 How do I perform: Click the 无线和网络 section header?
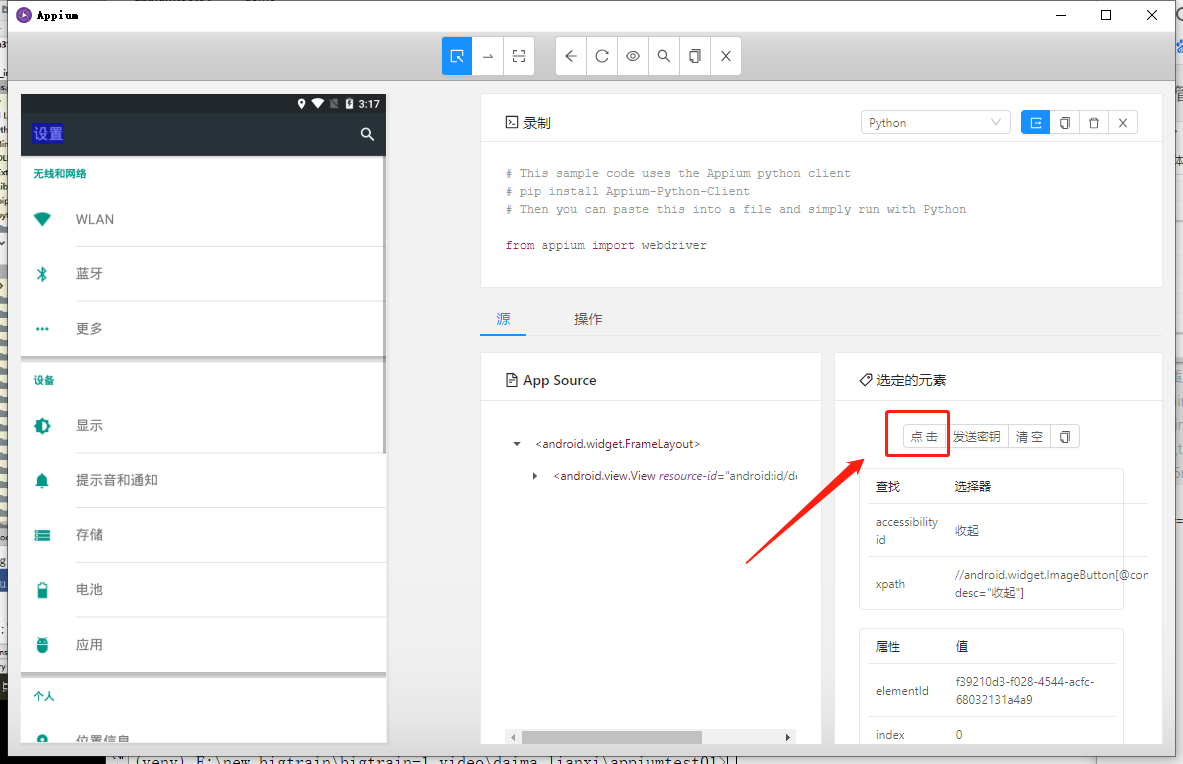click(60, 173)
